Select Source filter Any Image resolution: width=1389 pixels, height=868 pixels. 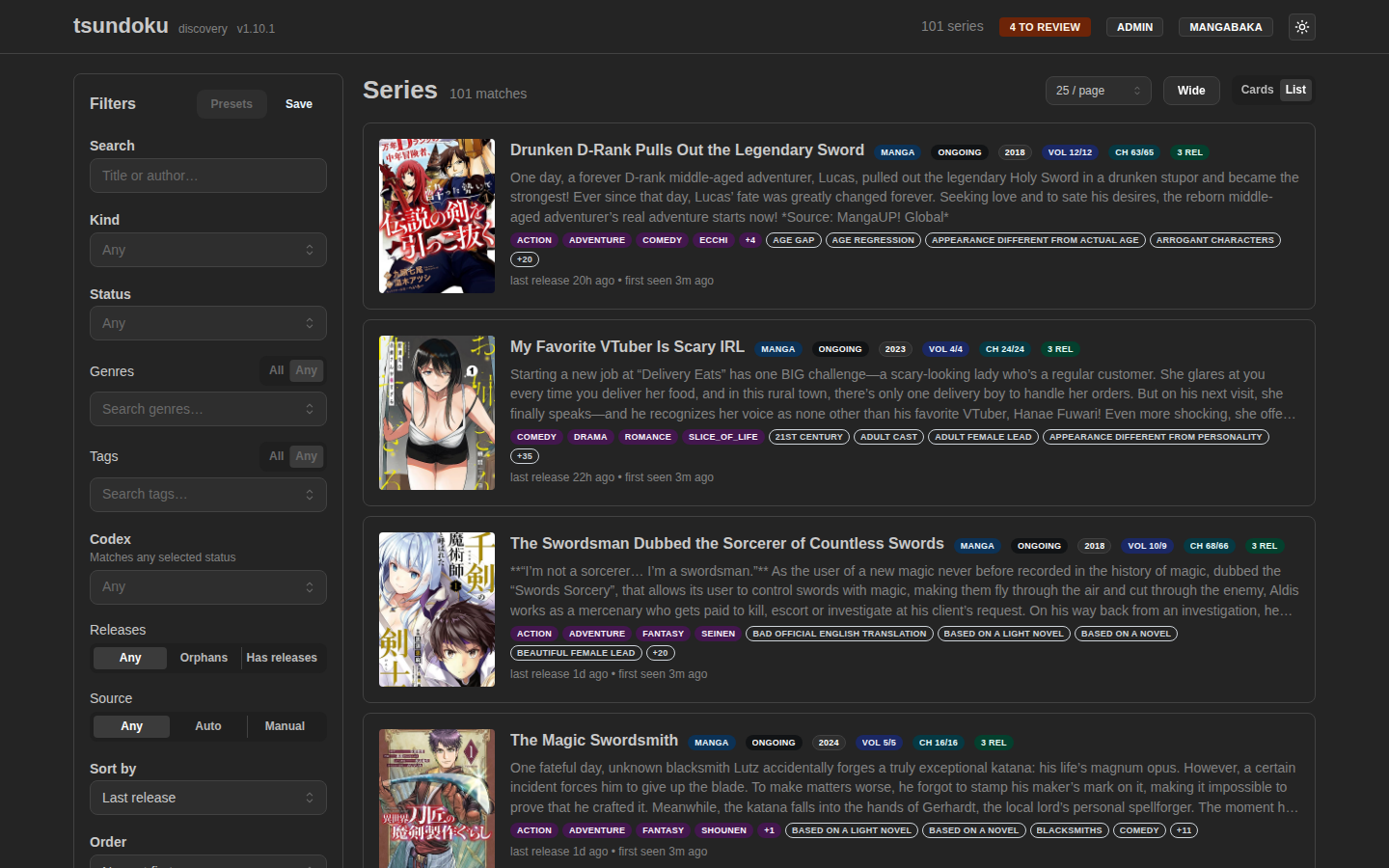coord(131,726)
